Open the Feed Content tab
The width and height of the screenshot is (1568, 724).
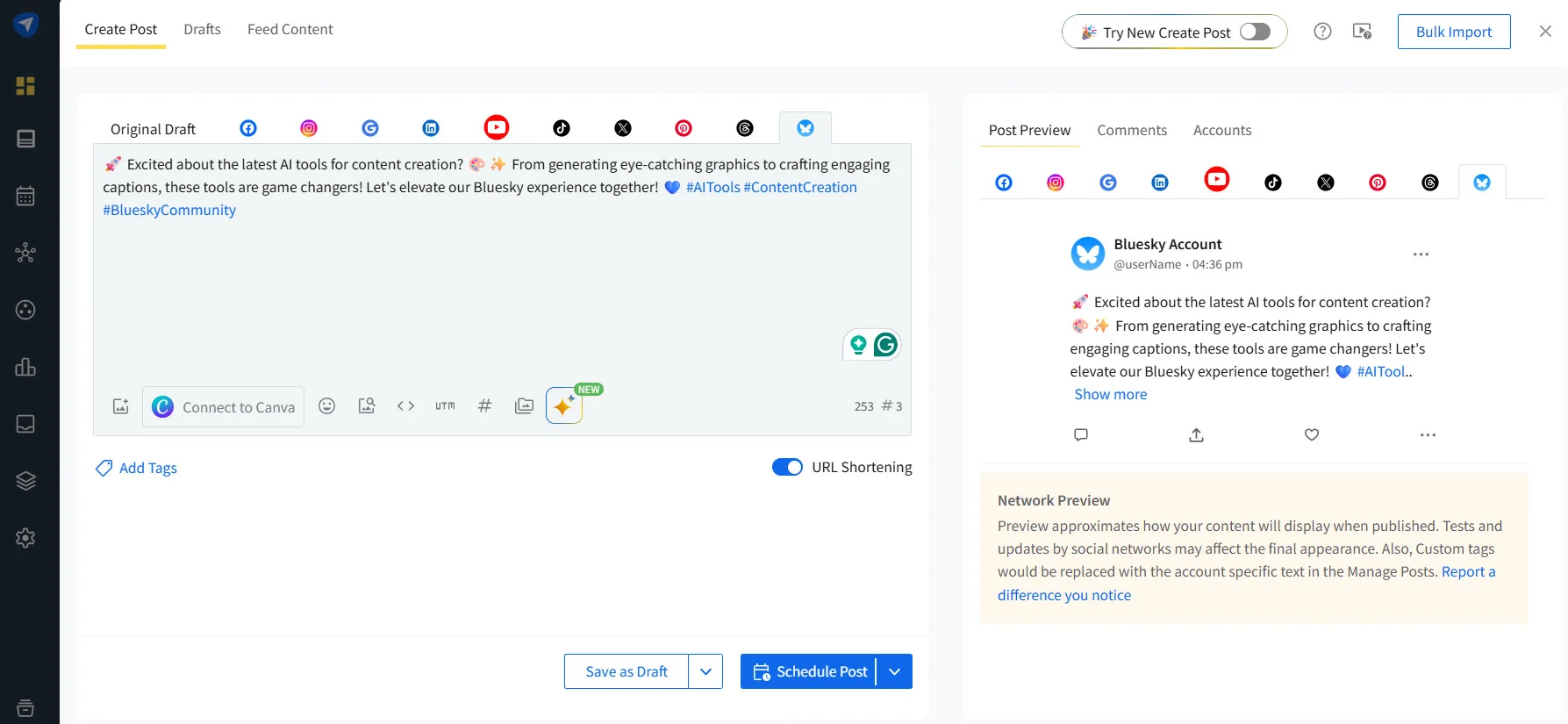pos(290,29)
